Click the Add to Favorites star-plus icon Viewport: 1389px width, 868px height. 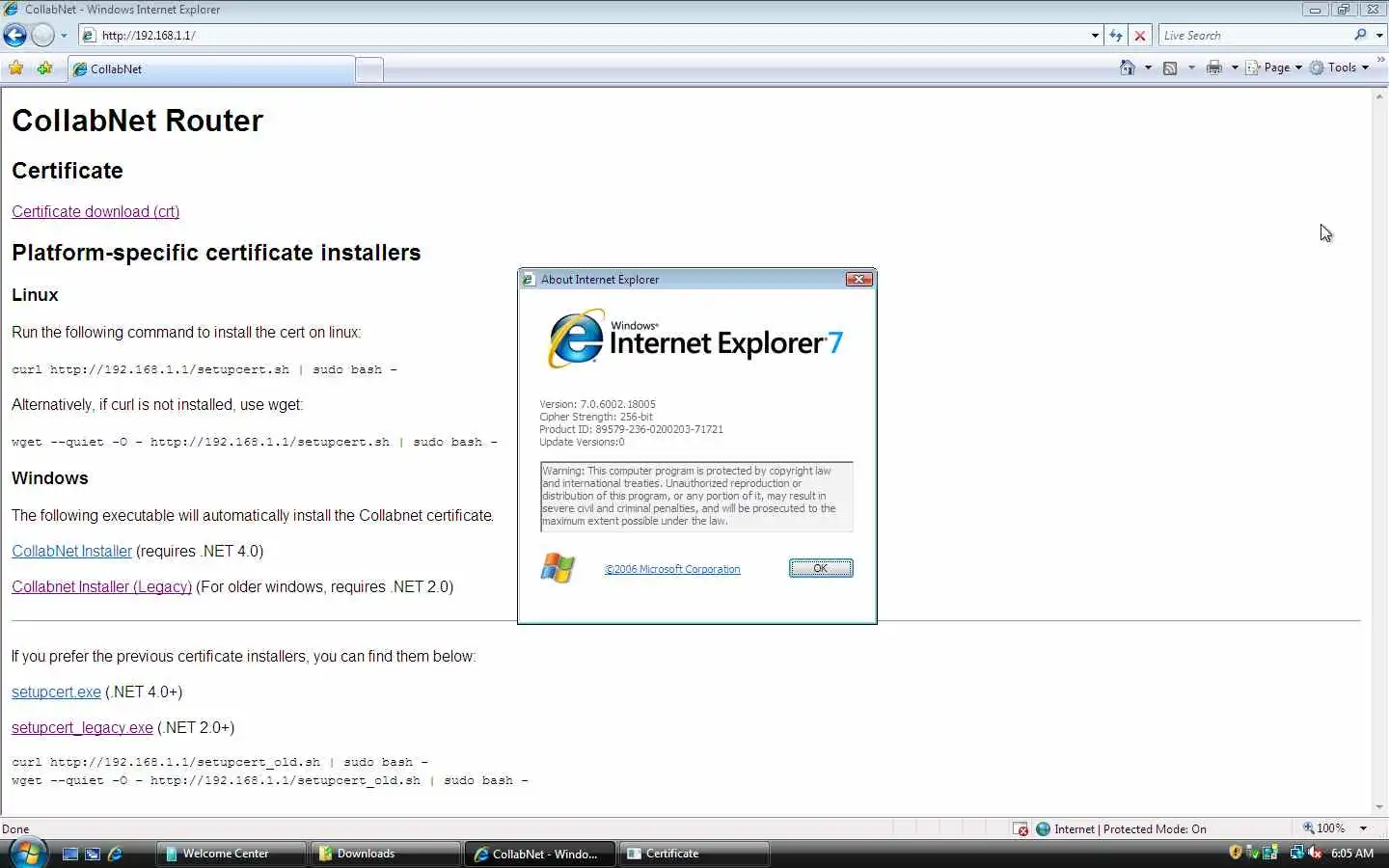pyautogui.click(x=44, y=68)
